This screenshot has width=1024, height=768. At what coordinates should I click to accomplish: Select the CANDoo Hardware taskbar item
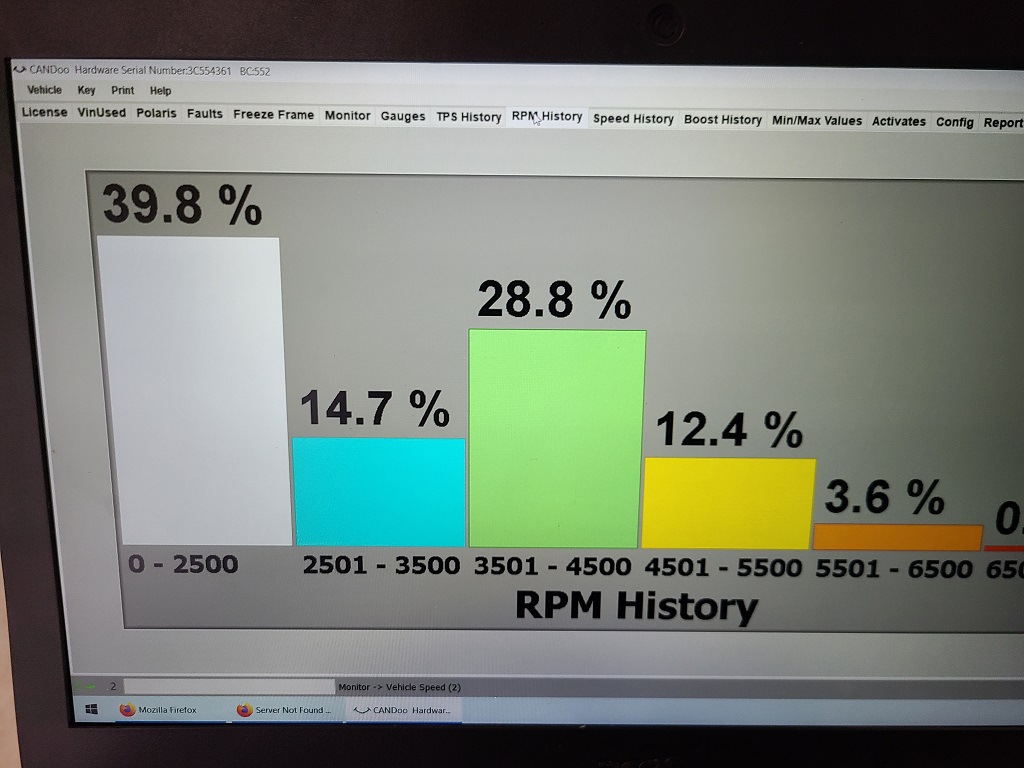click(x=402, y=710)
